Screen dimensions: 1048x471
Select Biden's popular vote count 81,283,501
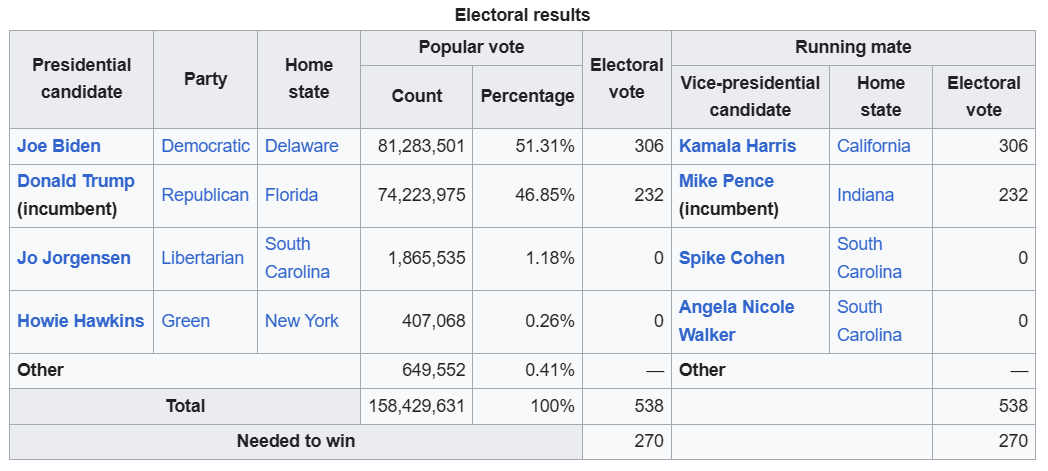[x=421, y=146]
